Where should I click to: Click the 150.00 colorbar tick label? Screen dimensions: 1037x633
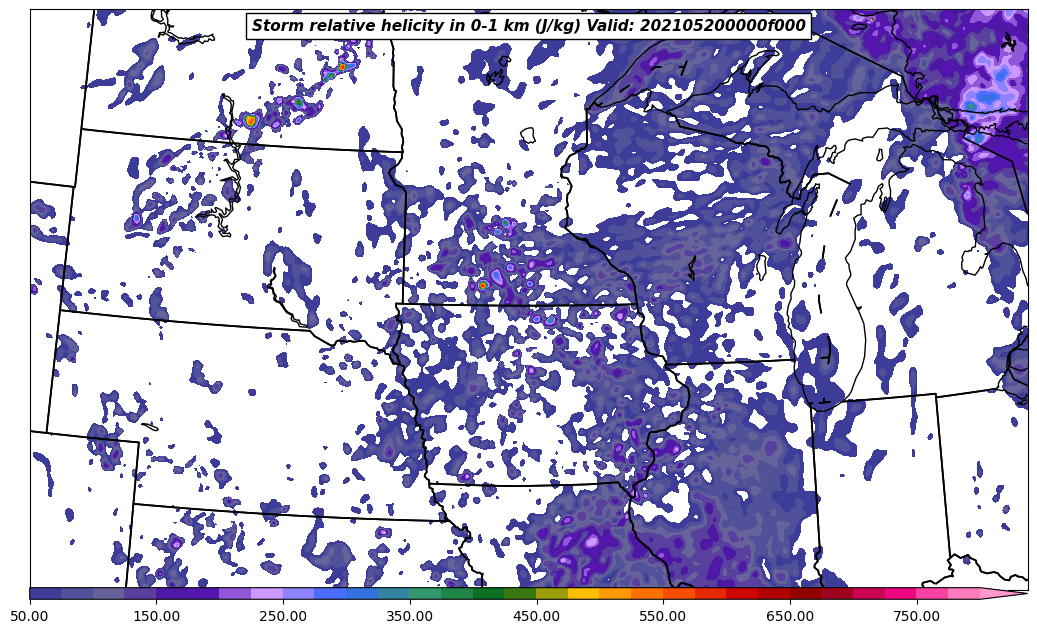pos(157,616)
